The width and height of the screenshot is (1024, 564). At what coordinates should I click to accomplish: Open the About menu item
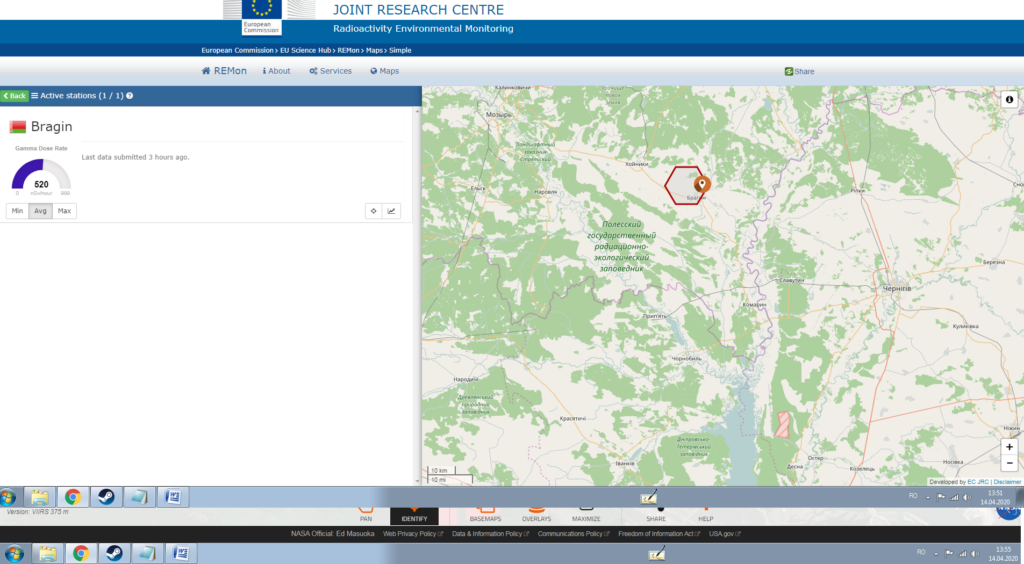(277, 70)
